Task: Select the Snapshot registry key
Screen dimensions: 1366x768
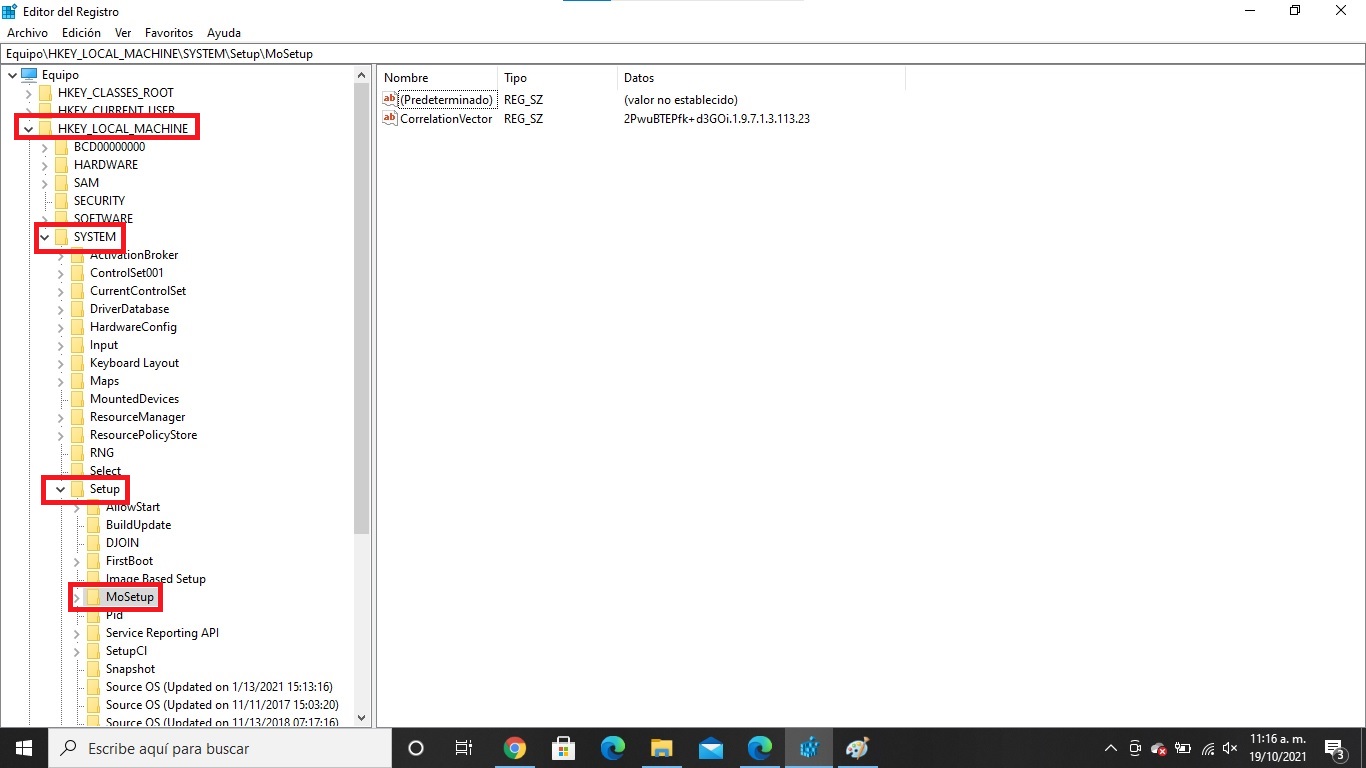Action: 131,669
